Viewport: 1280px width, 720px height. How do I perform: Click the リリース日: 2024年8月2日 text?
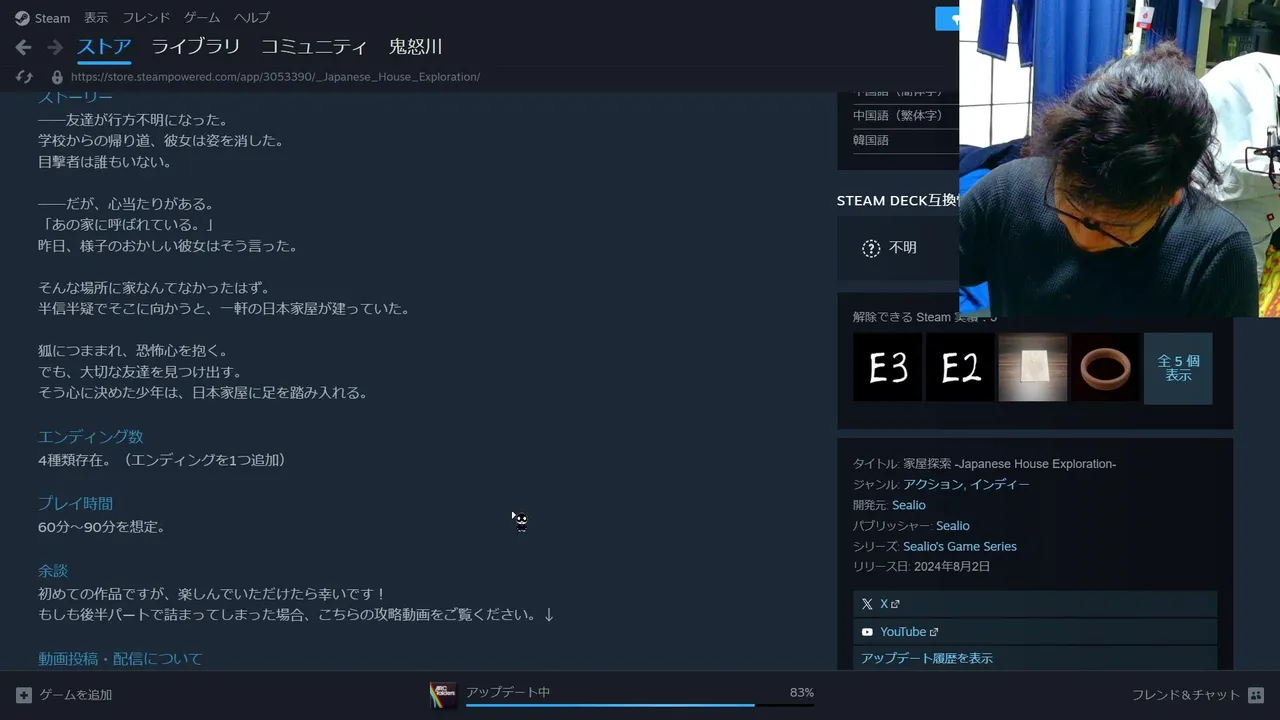pos(922,567)
